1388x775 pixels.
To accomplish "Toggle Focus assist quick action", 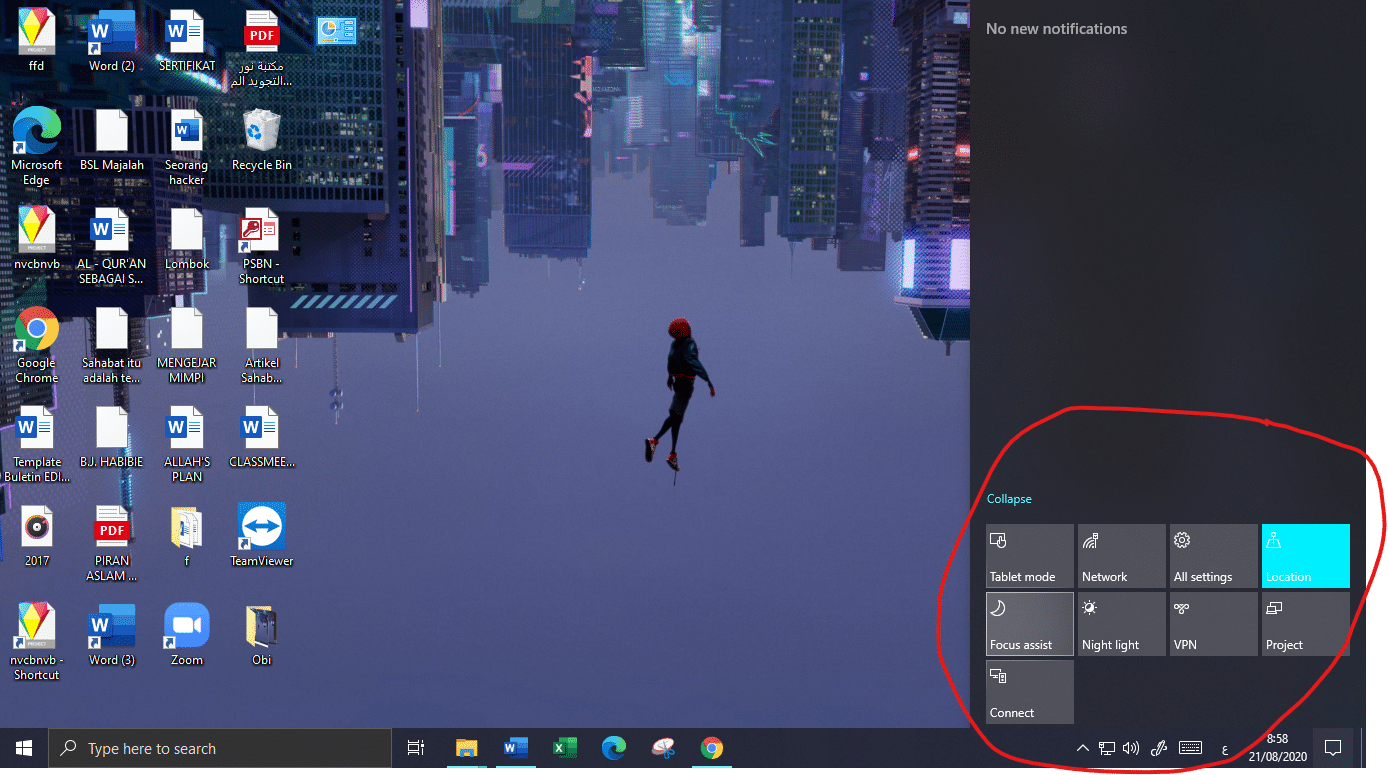I will [1030, 624].
